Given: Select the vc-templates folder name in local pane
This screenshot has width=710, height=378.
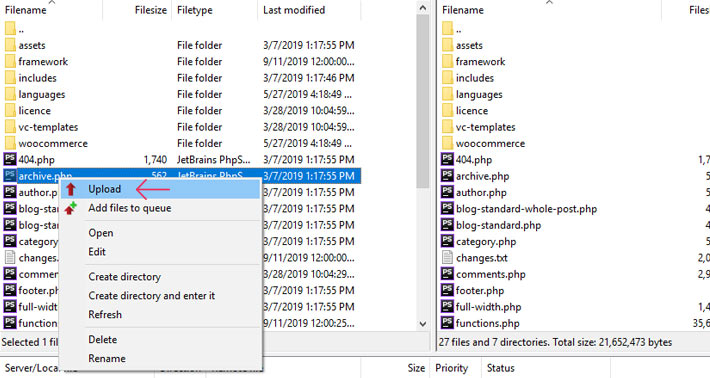Looking at the screenshot, I should click(x=48, y=127).
